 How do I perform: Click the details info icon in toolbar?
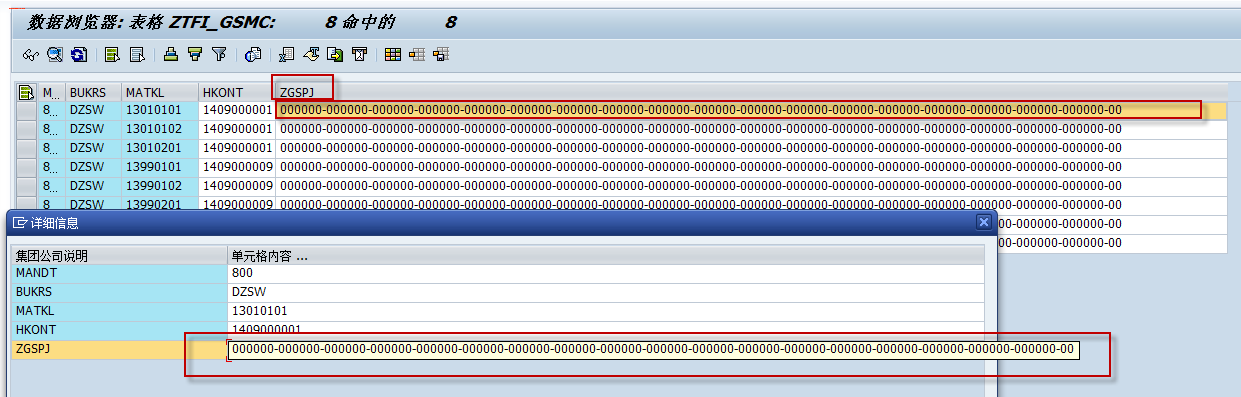[x=252, y=55]
